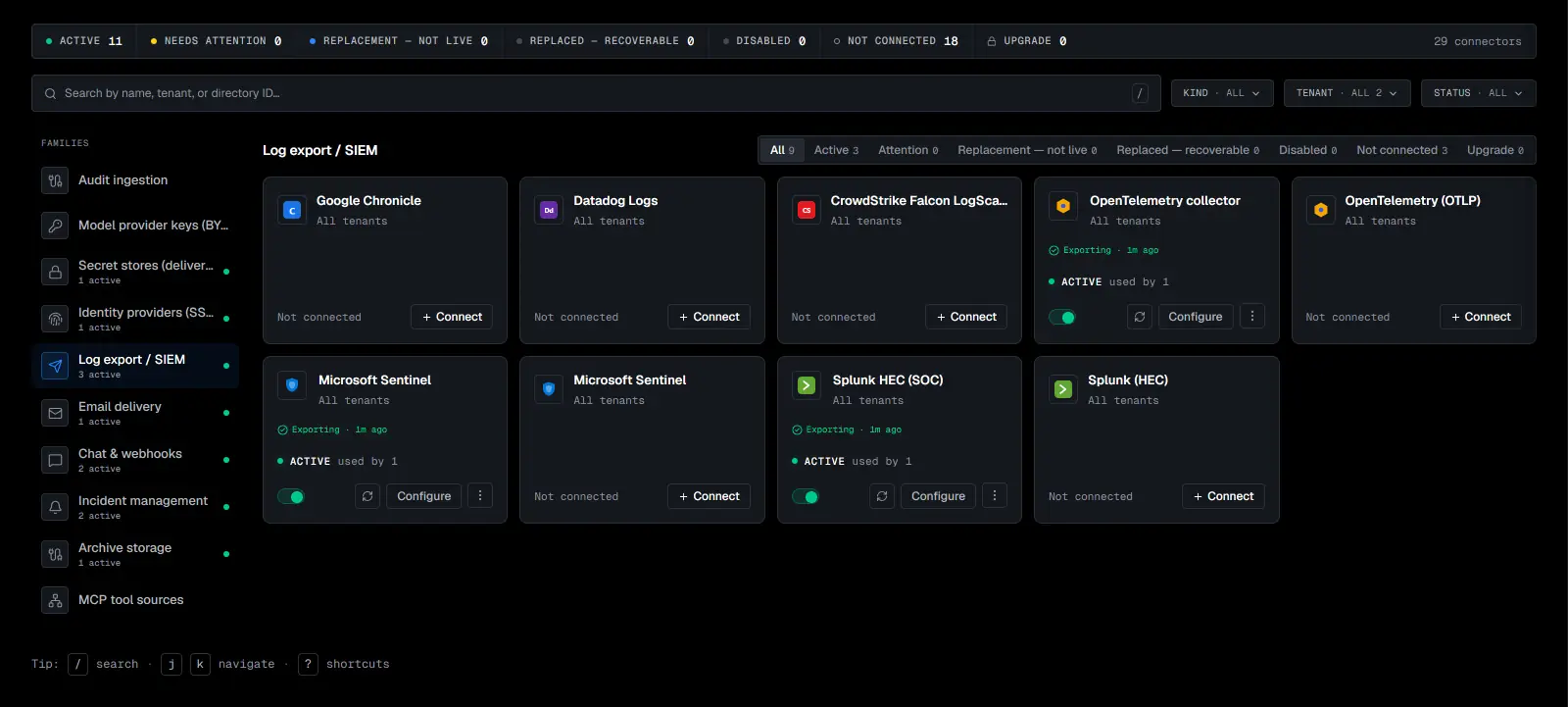
Task: Open more options for active Microsoft Sentinel
Action: click(480, 495)
